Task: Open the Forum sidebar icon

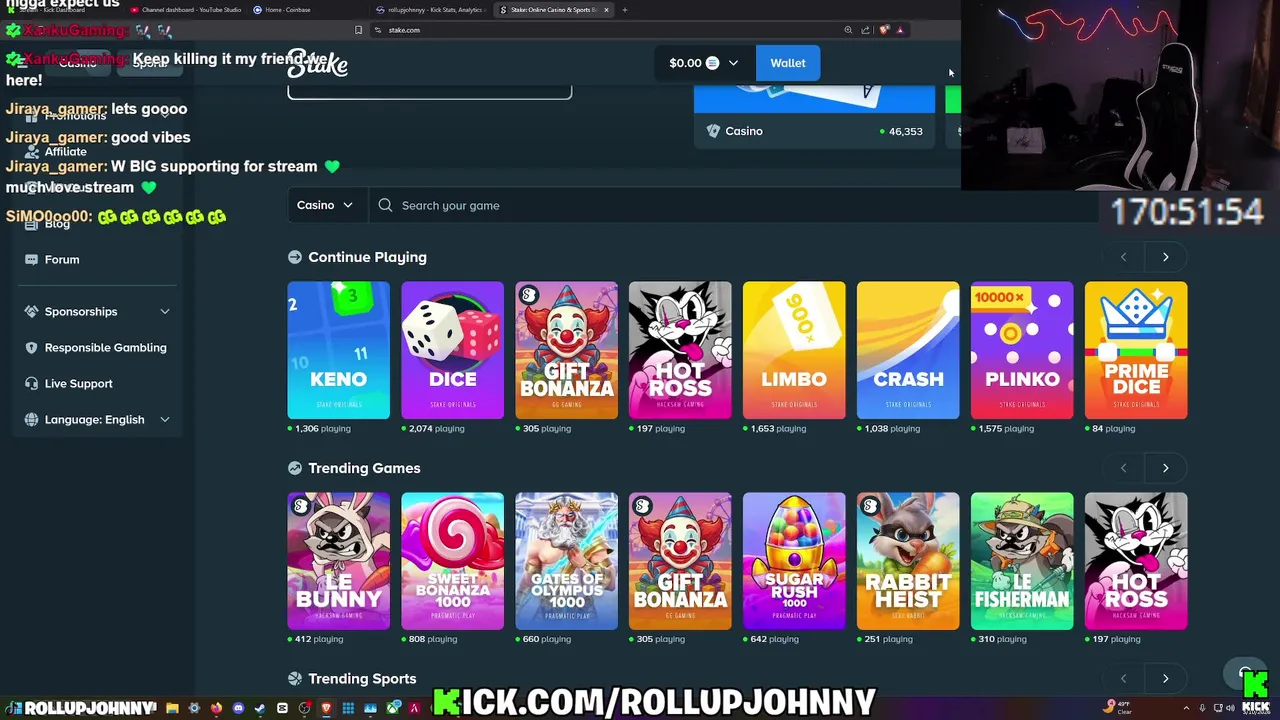Action: click(x=31, y=259)
